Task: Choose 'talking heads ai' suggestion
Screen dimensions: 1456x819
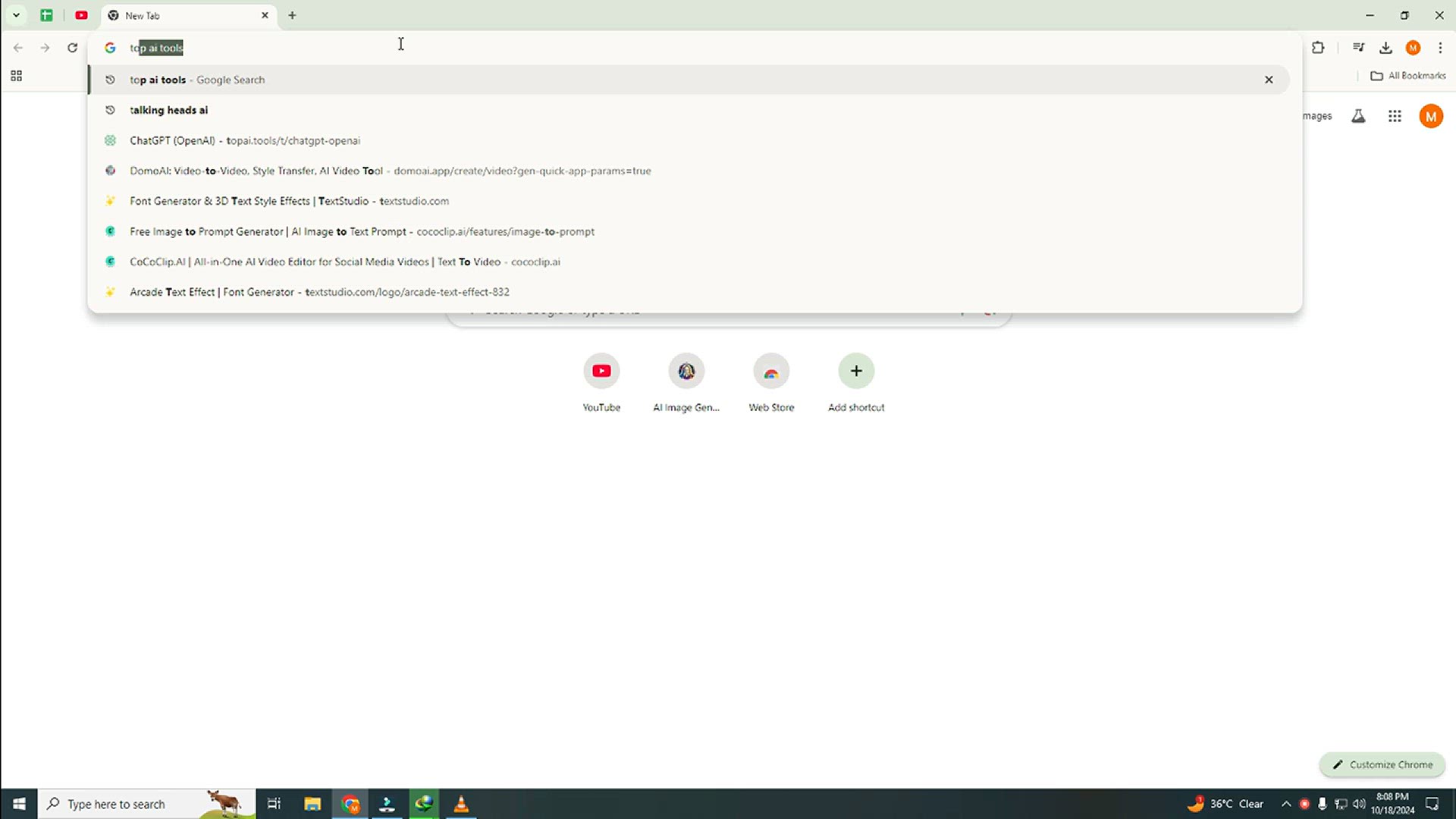Action: 689,110
